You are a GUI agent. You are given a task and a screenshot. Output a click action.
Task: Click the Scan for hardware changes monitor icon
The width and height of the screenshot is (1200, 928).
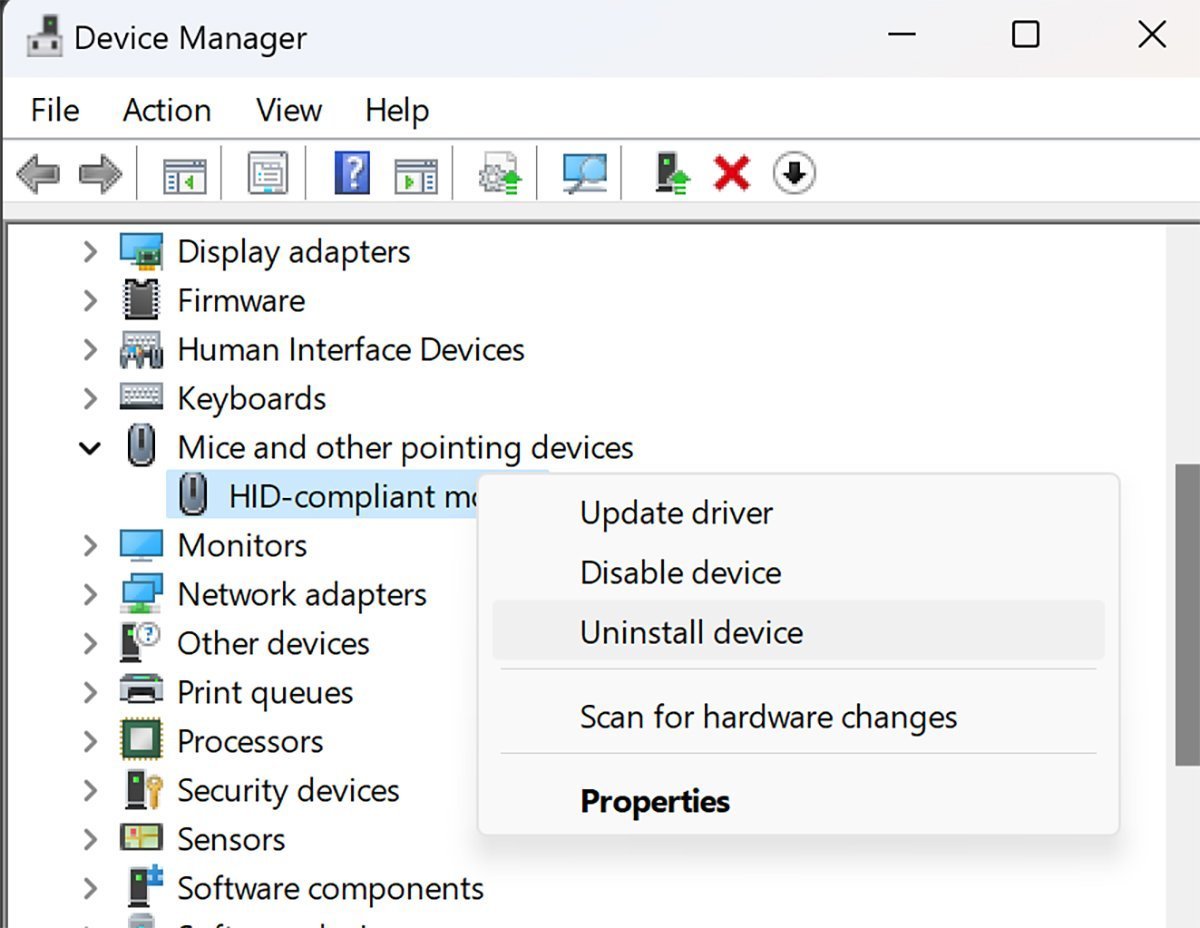pyautogui.click(x=584, y=174)
